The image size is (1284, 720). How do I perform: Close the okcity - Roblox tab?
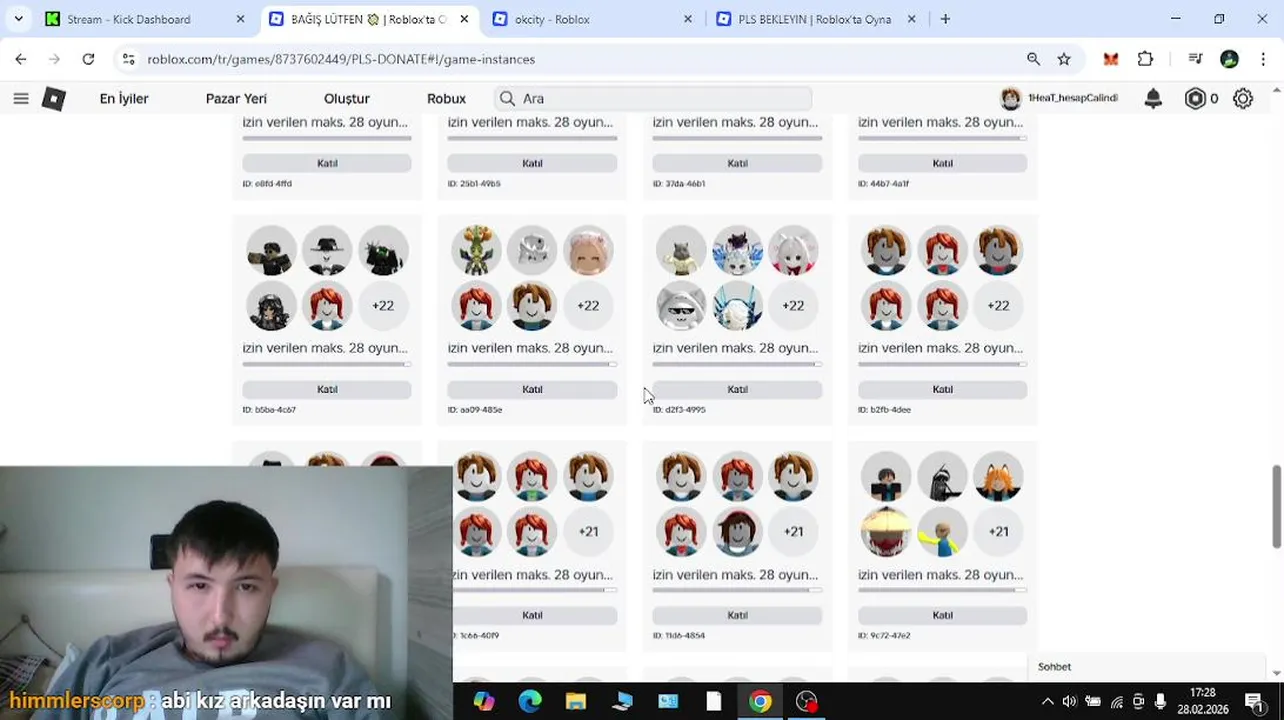click(x=687, y=19)
